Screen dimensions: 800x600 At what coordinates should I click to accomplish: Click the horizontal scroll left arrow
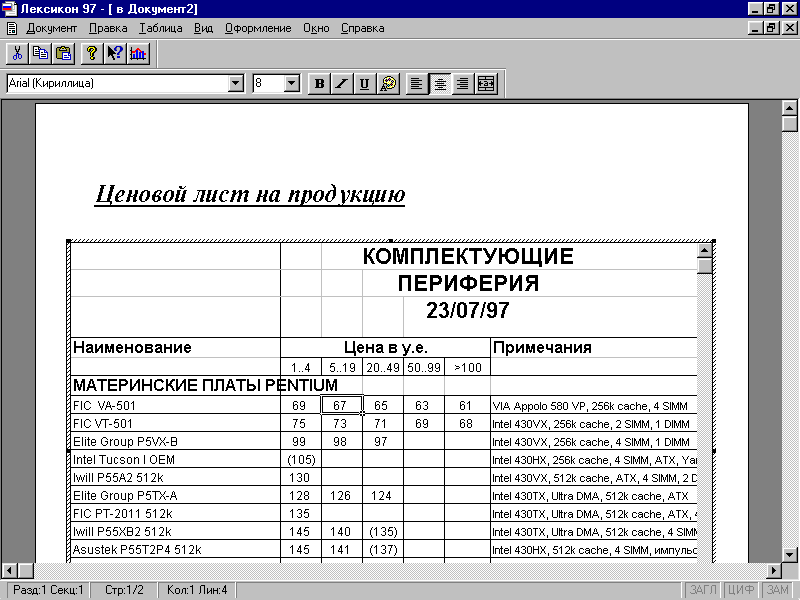pyautogui.click(x=10, y=570)
